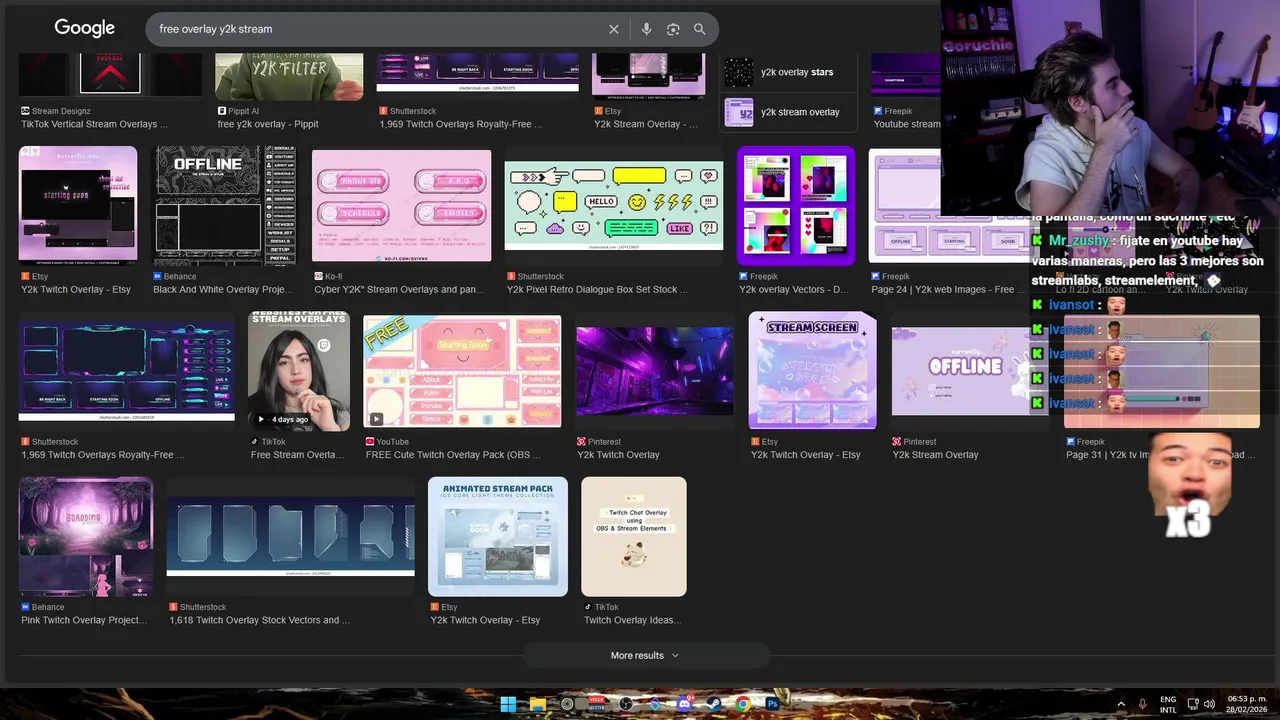1280x720 pixels.
Task: Switch to Chrome in taskbar
Action: 743,704
